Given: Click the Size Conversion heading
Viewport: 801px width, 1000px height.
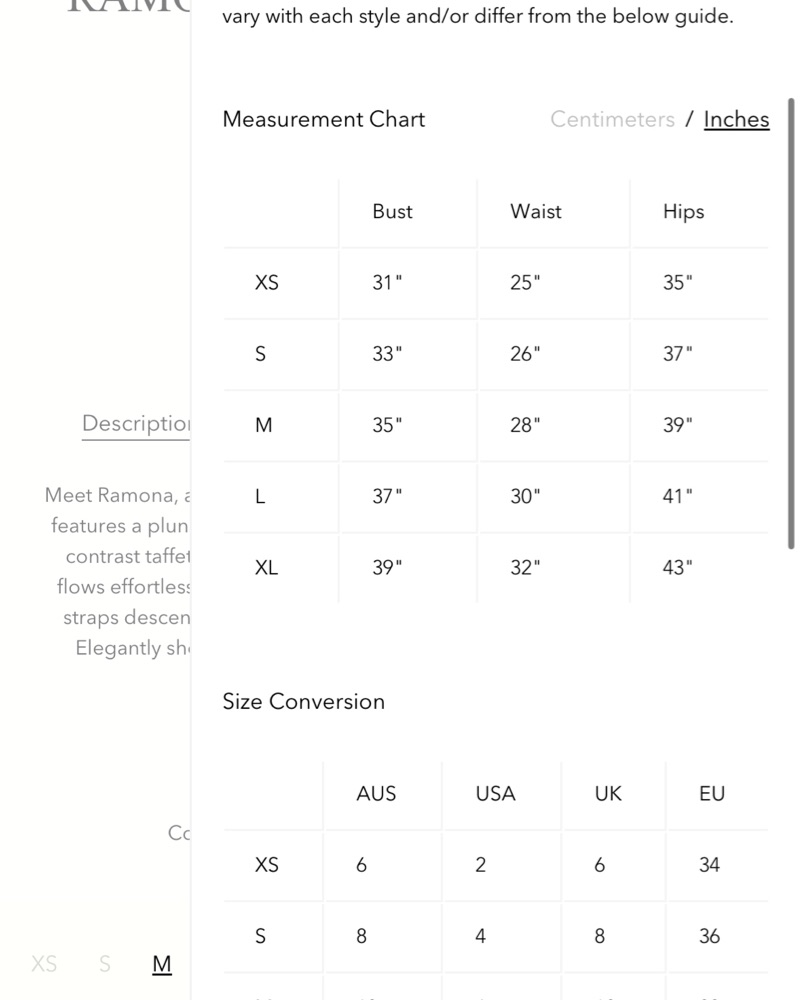Looking at the screenshot, I should click(x=303, y=701).
